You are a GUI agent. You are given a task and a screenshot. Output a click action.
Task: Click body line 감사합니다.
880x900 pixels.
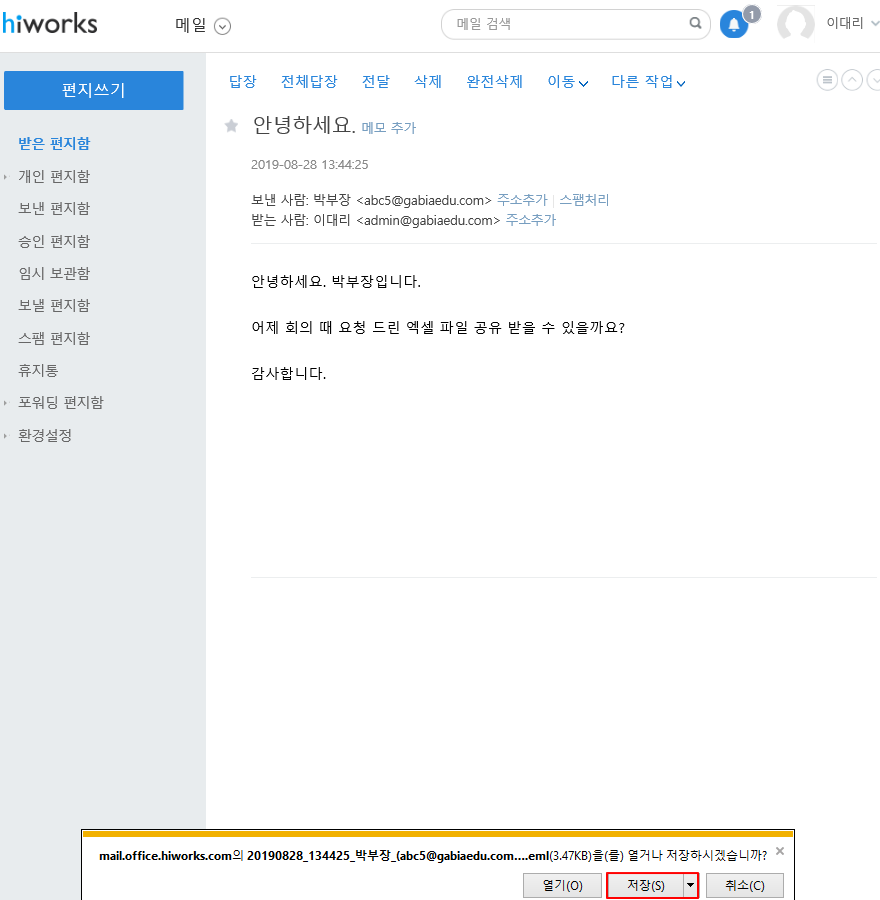click(288, 373)
